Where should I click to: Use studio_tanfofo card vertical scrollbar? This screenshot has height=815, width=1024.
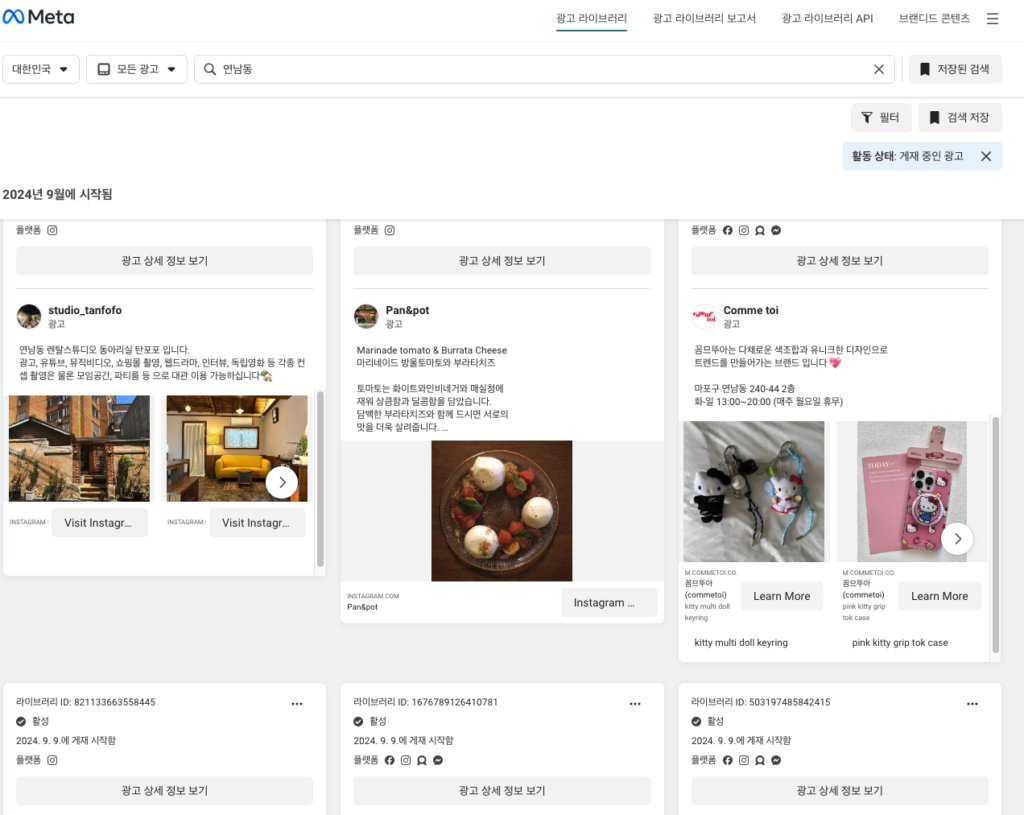(320, 479)
